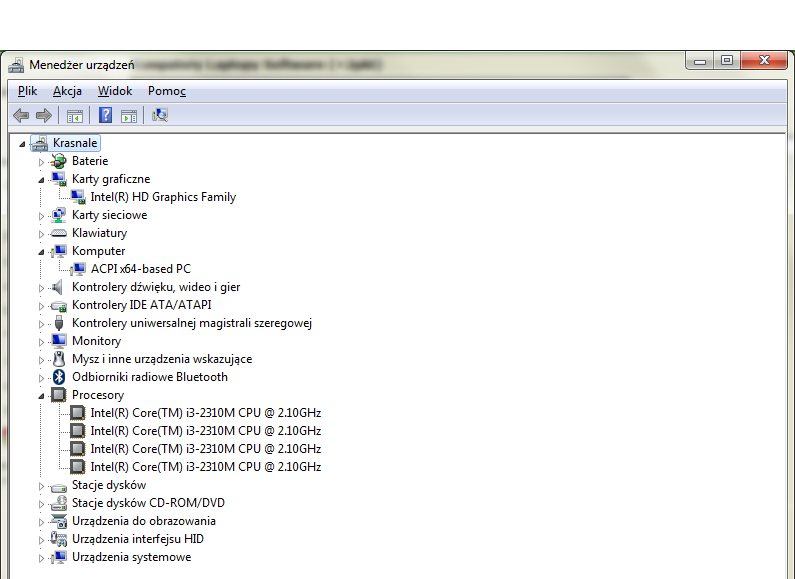Select ACPI x64-based PC entry
Viewport: 795px width, 579px height.
point(140,269)
